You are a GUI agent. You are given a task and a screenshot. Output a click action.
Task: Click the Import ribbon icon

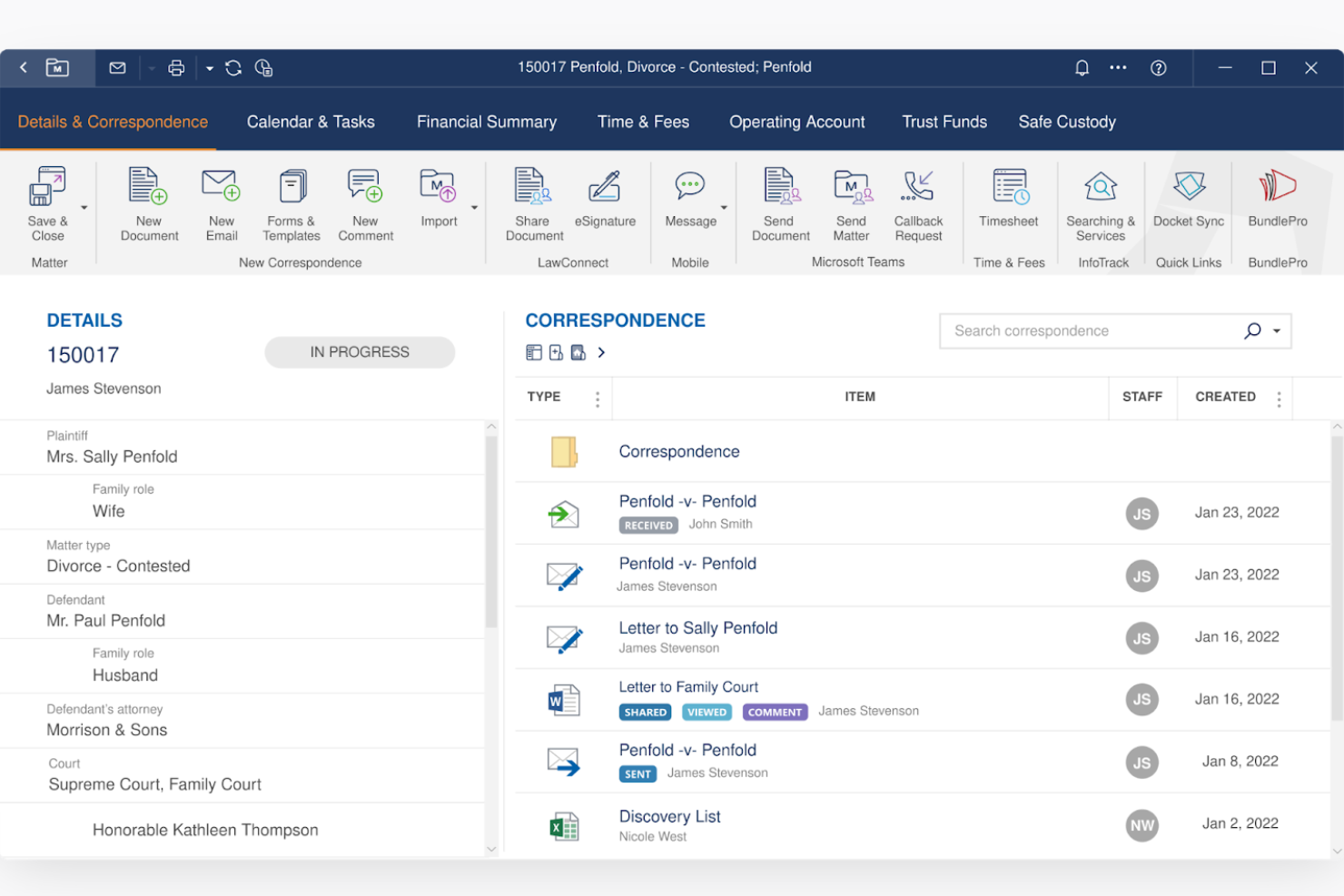[x=439, y=197]
